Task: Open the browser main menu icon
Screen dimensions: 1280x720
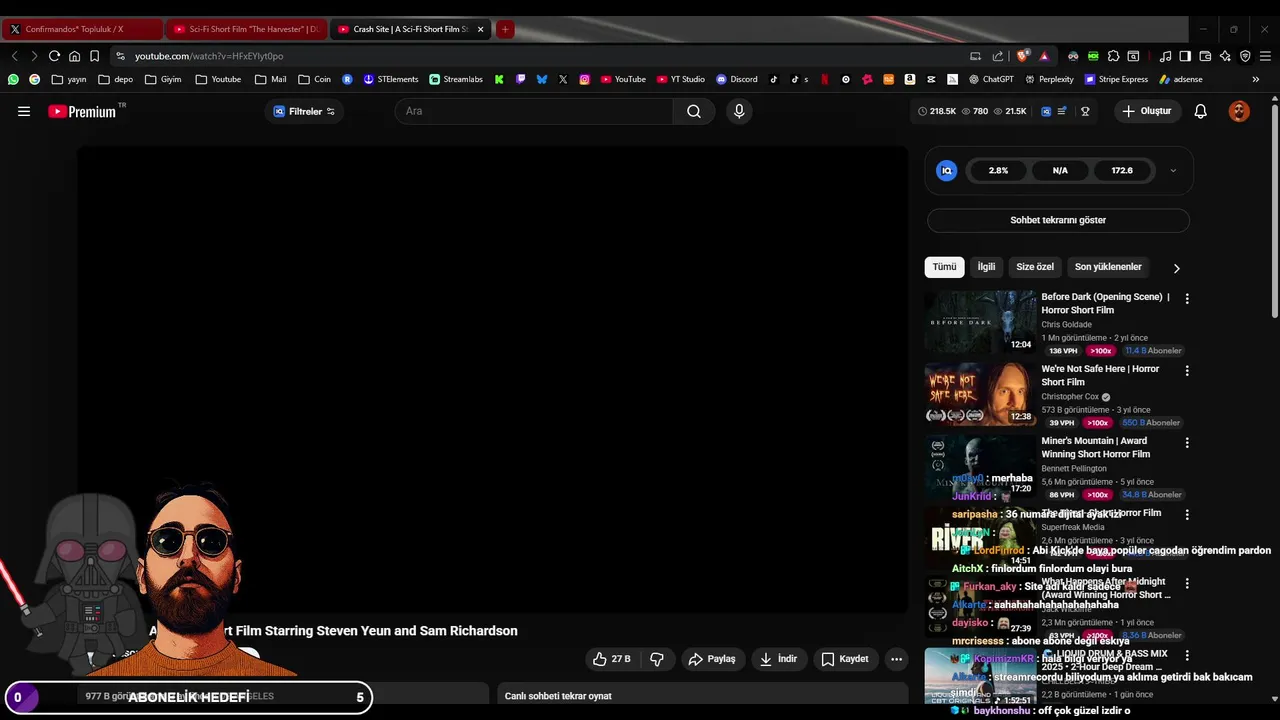Action: (x=1265, y=56)
